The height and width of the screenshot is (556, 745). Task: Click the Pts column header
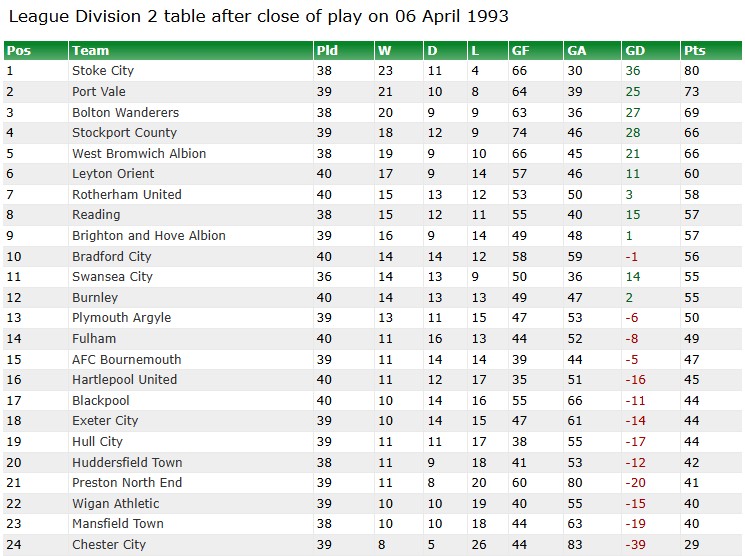tap(695, 51)
